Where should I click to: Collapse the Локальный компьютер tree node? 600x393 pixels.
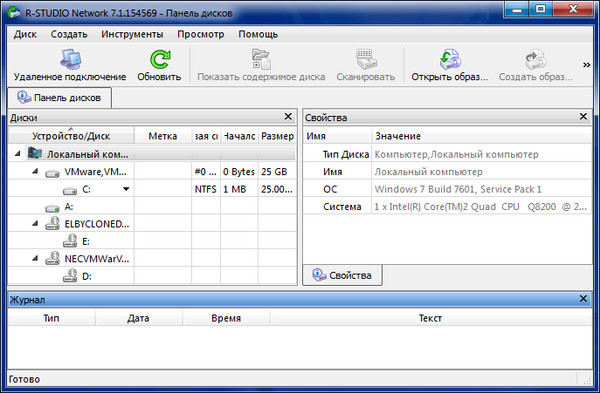coord(18,154)
